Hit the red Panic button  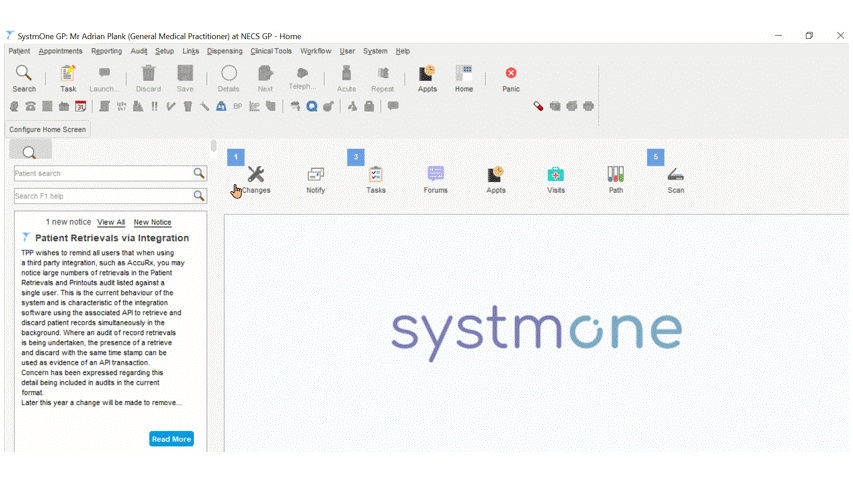511,78
